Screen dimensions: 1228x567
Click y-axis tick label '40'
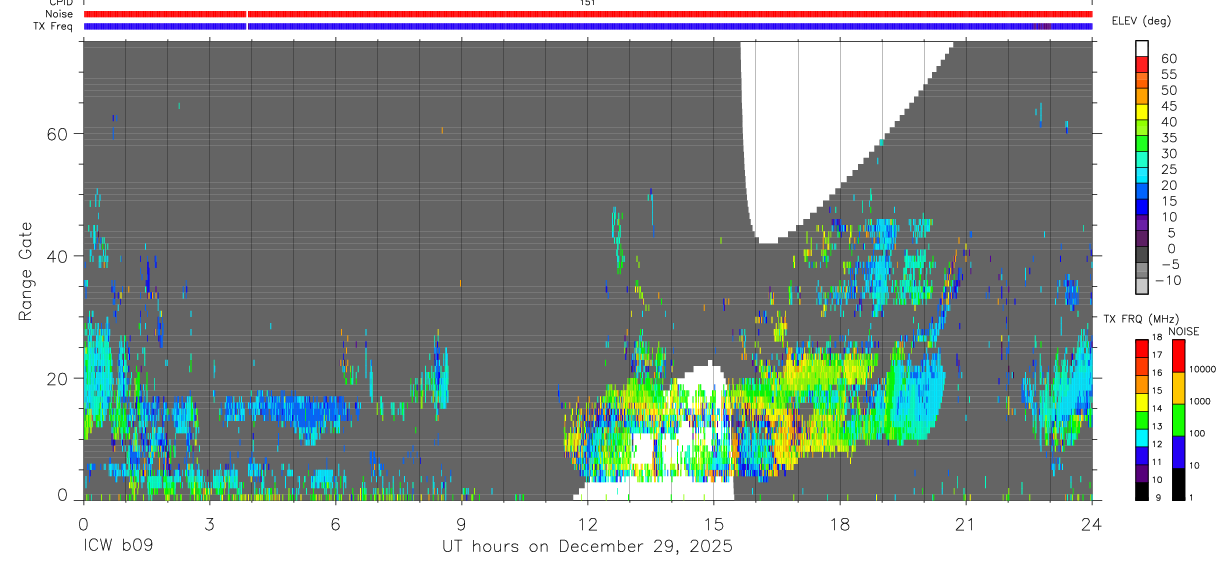[57, 256]
